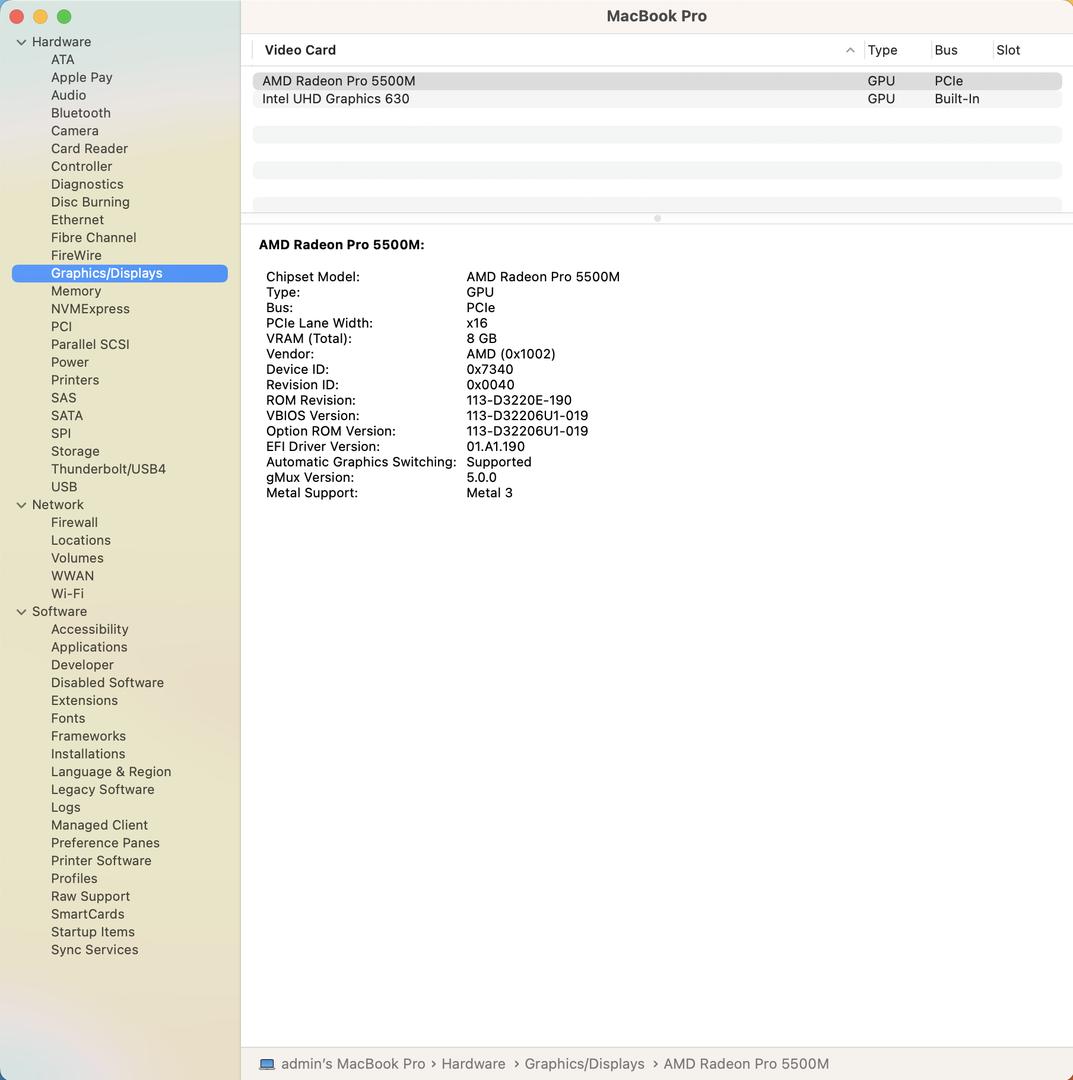Viewport: 1073px width, 1080px height.
Task: Select SATA in the sidebar
Action: (x=67, y=416)
